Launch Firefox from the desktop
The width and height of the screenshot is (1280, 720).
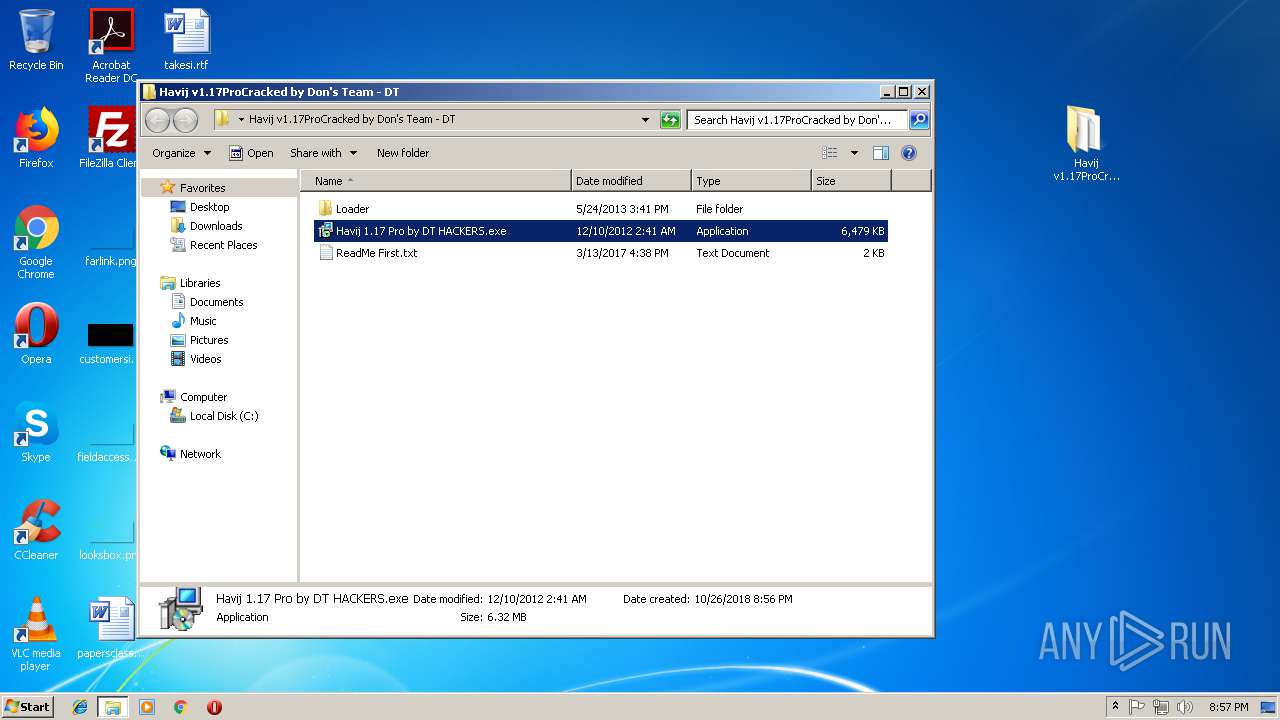tap(36, 138)
